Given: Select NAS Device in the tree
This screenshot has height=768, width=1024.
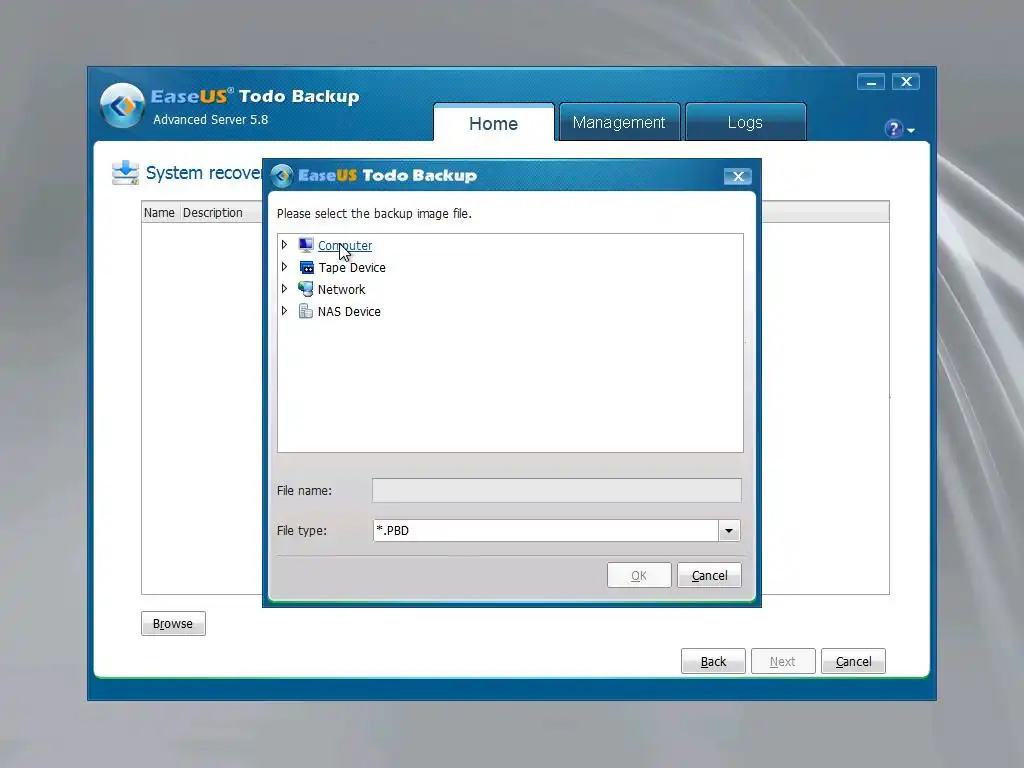Looking at the screenshot, I should [349, 312].
